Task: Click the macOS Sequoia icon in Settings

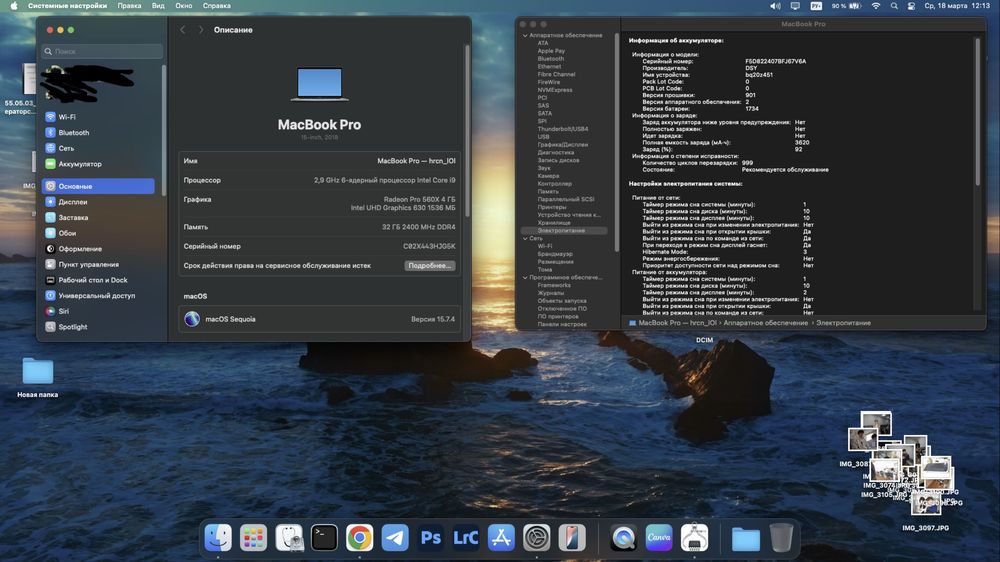Action: tap(192, 319)
